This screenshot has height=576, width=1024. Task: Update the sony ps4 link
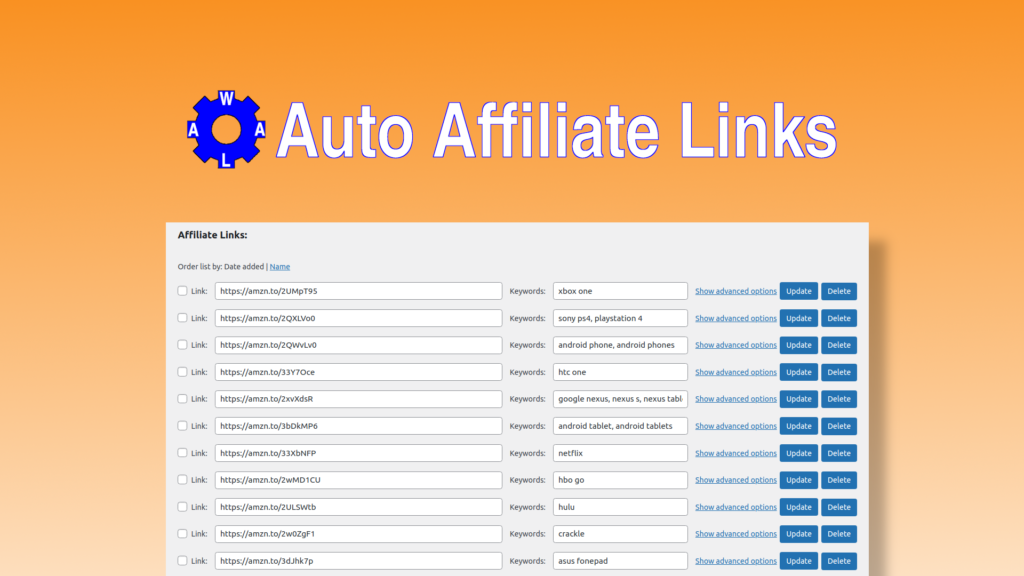point(798,318)
